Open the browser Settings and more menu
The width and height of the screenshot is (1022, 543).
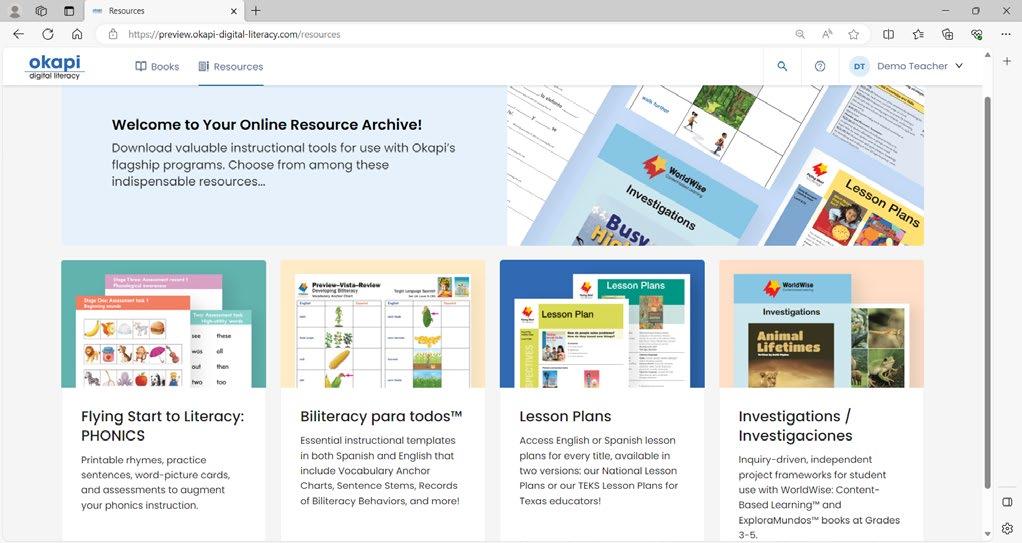click(1006, 34)
